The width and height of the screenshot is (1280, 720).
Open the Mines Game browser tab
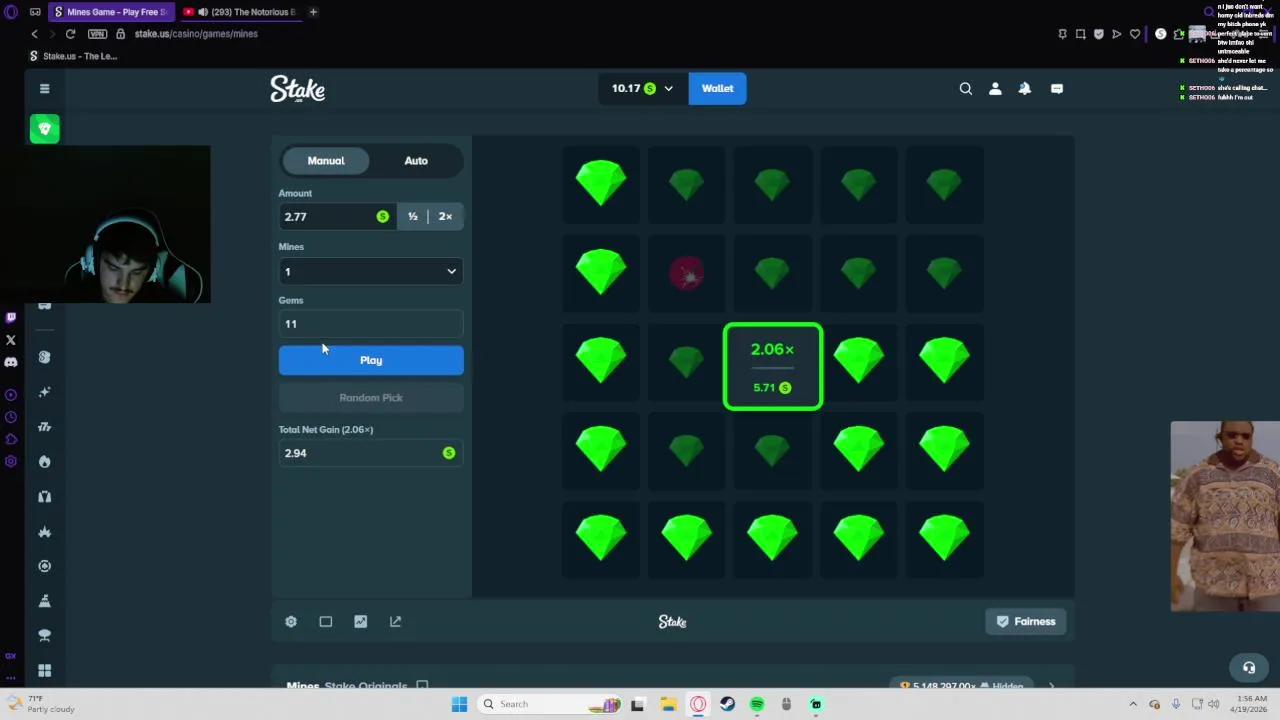point(111,12)
